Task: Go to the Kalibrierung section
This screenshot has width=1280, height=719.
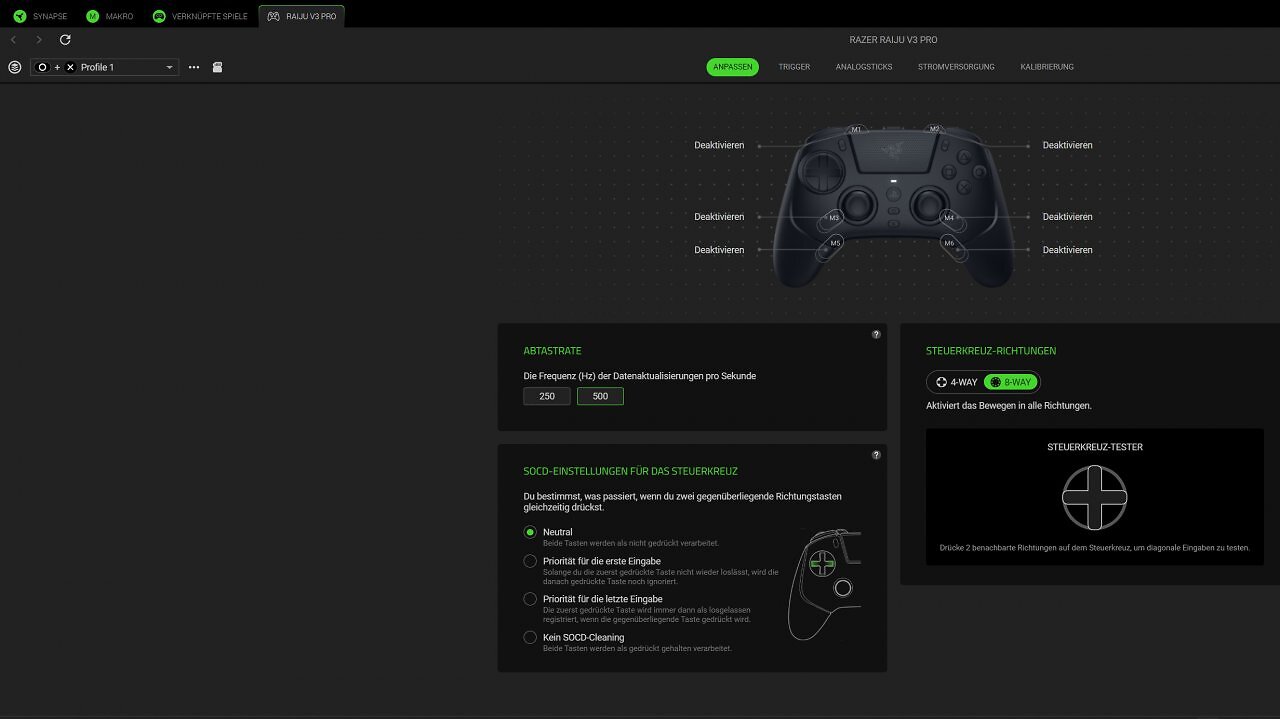Action: tap(1047, 67)
